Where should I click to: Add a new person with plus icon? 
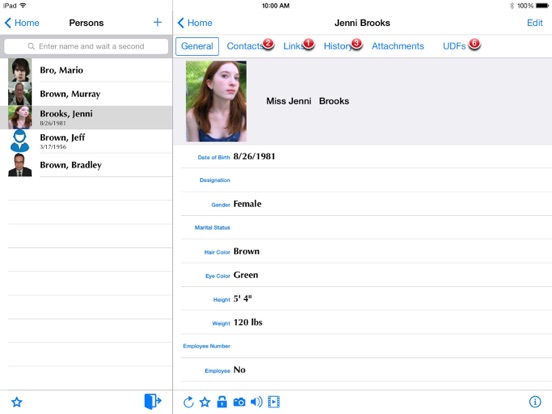click(157, 23)
